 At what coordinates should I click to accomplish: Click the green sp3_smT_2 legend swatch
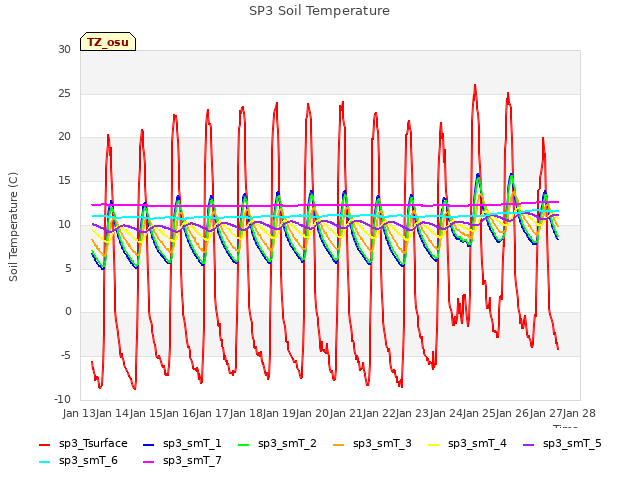click(244, 444)
